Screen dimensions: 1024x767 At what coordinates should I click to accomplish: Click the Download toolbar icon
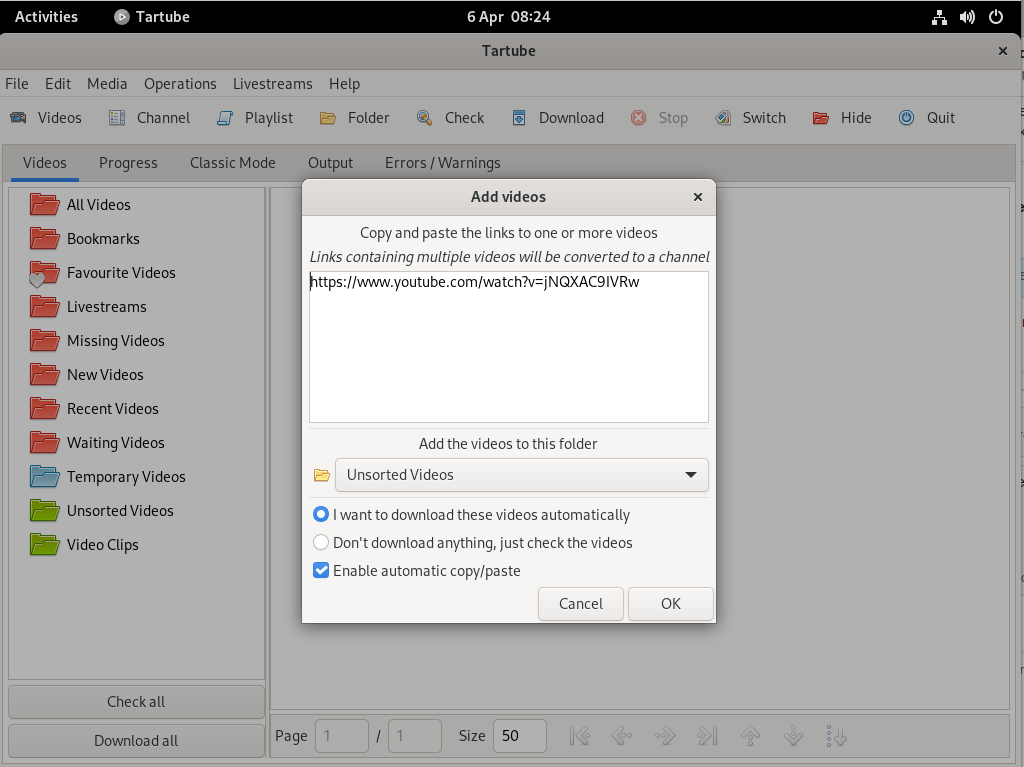coord(519,118)
